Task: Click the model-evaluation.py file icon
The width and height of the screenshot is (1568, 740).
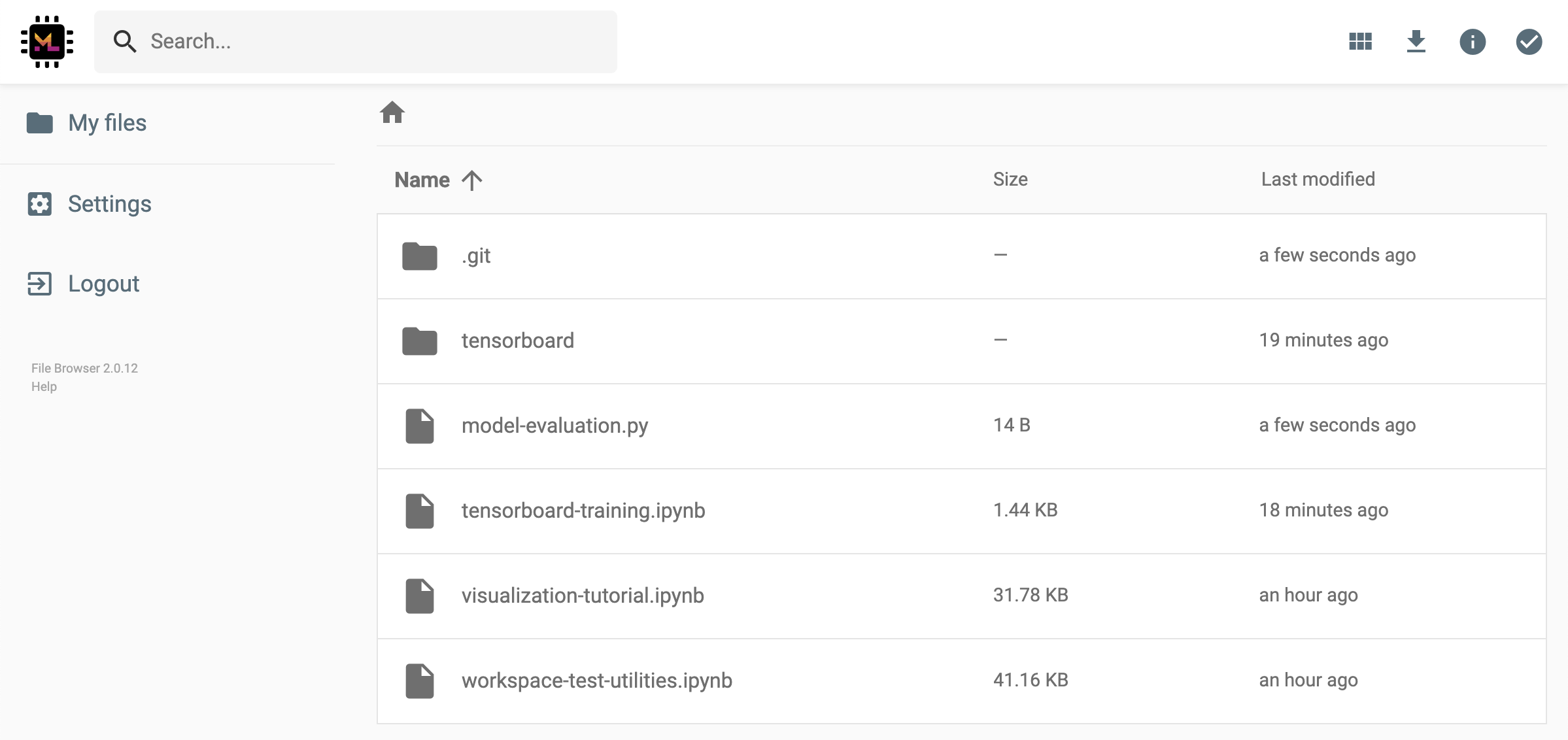Action: 419,426
